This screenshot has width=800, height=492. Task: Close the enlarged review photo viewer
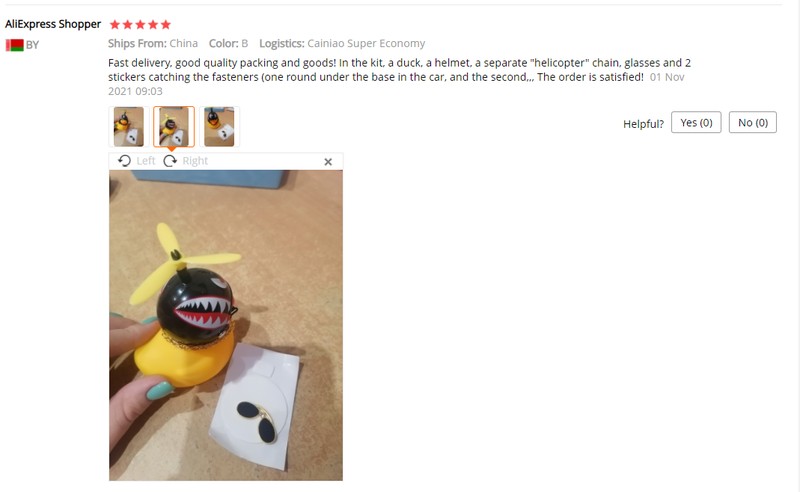[x=328, y=162]
